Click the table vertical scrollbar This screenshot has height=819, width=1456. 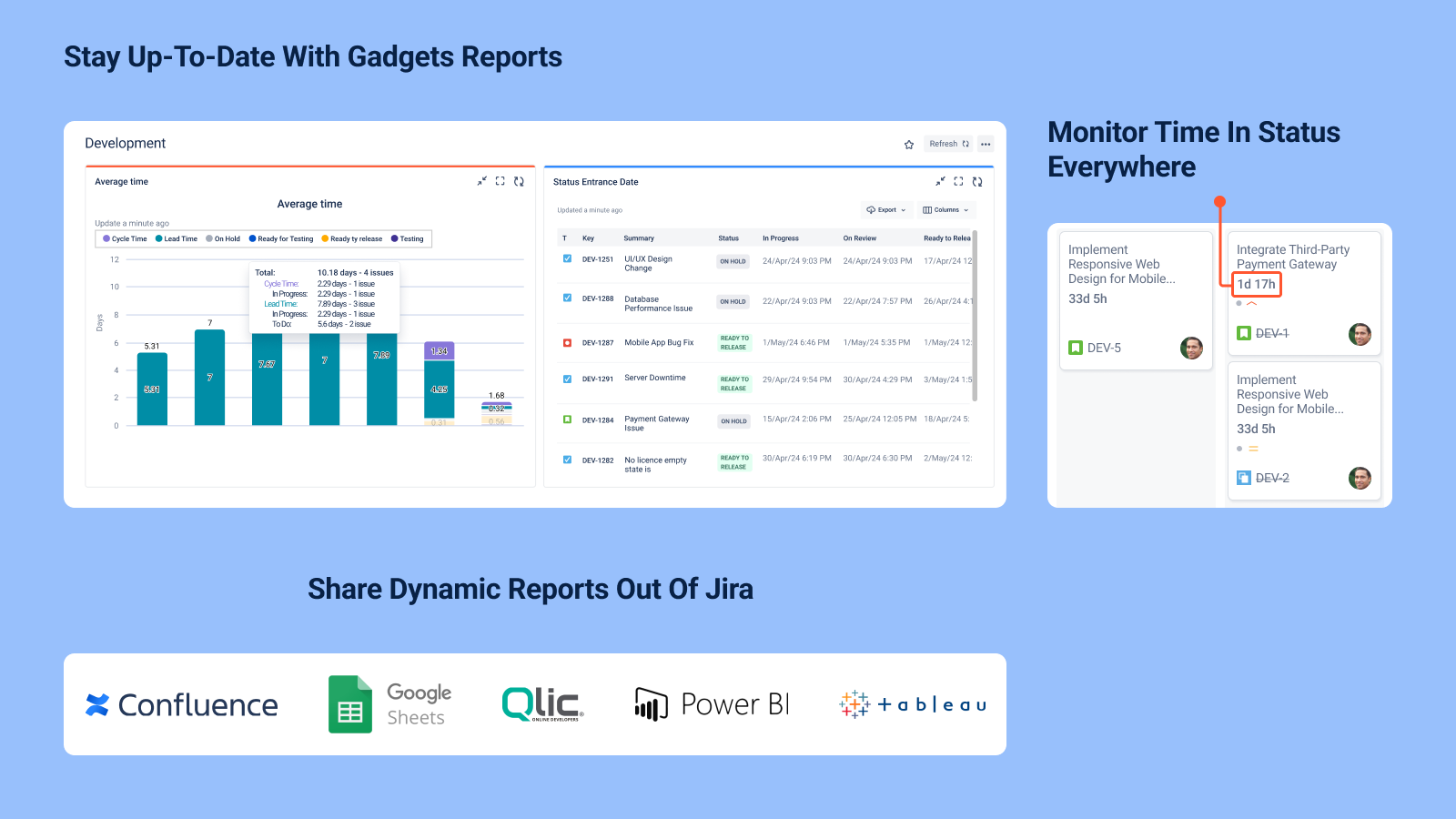pyautogui.click(x=976, y=316)
